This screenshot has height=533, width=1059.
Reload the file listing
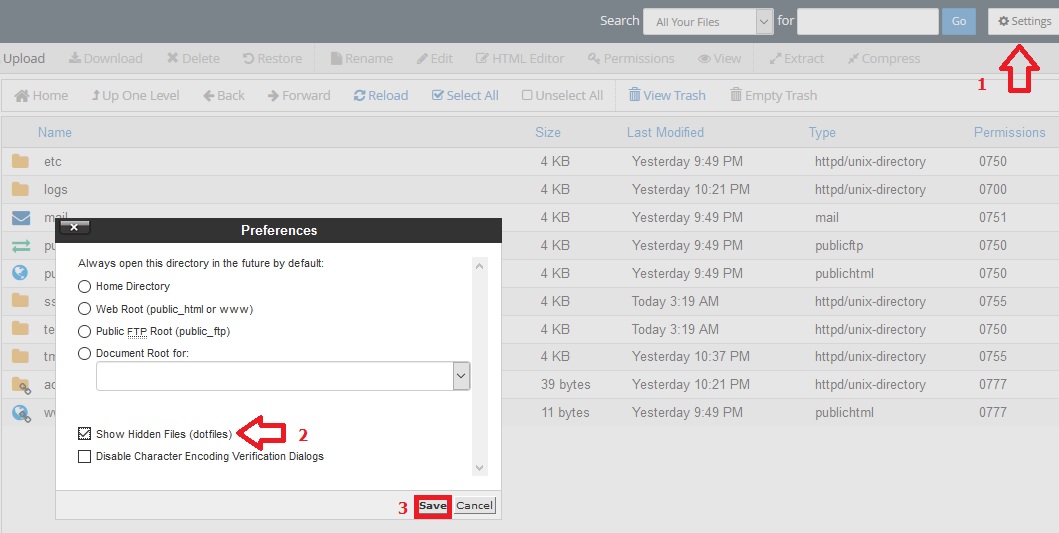point(380,95)
